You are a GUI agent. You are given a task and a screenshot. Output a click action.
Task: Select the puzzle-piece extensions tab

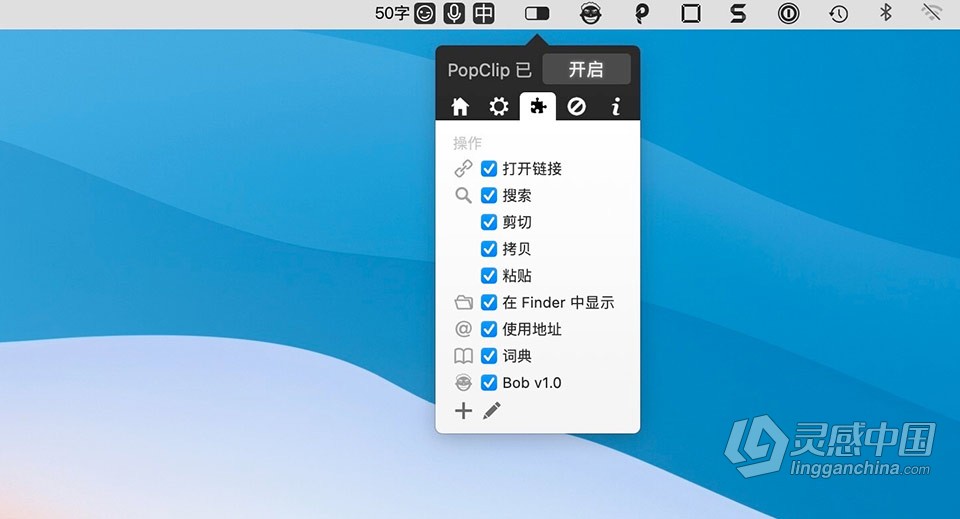pos(538,106)
